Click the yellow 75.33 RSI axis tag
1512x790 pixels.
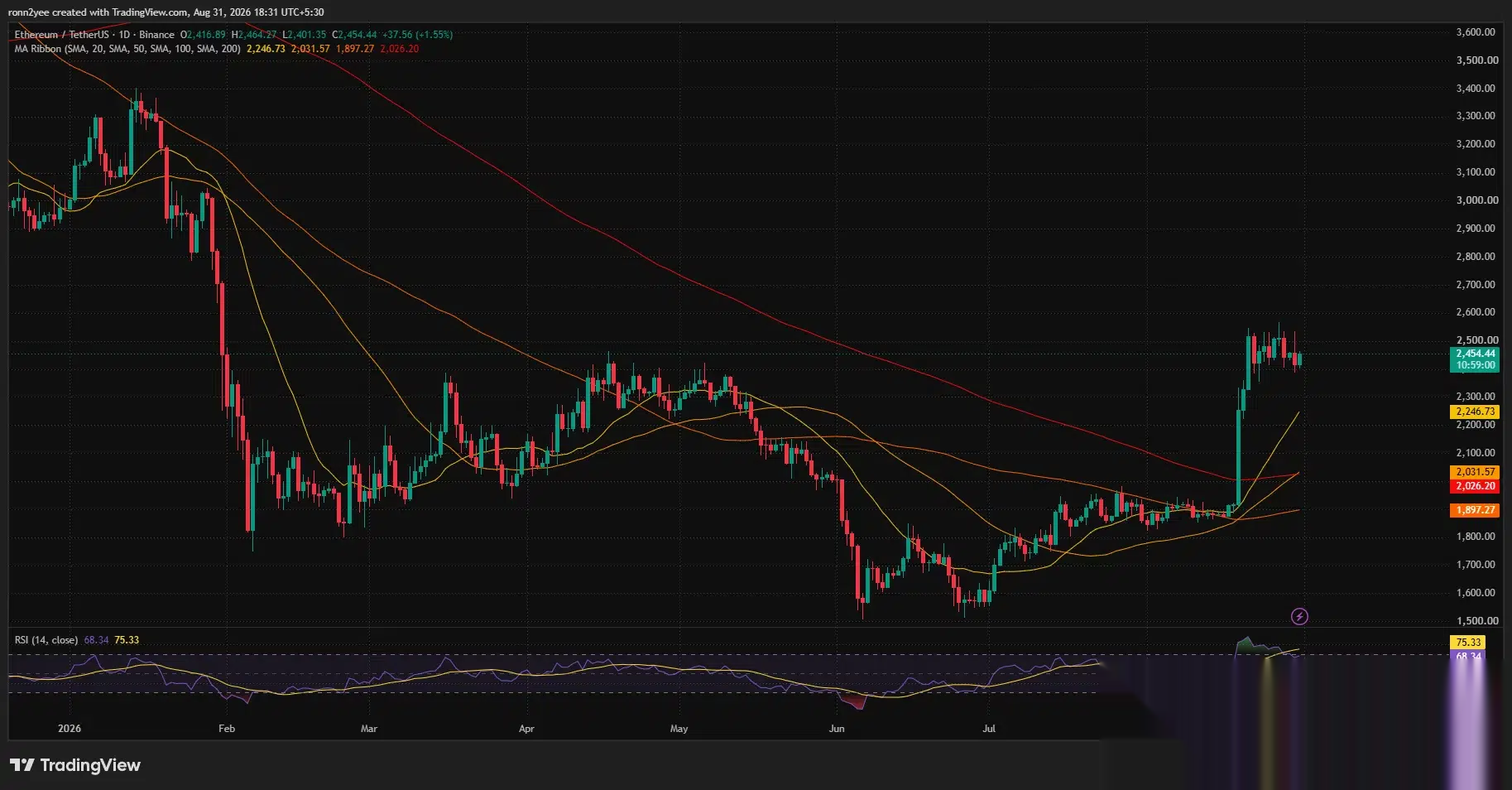click(x=1468, y=642)
